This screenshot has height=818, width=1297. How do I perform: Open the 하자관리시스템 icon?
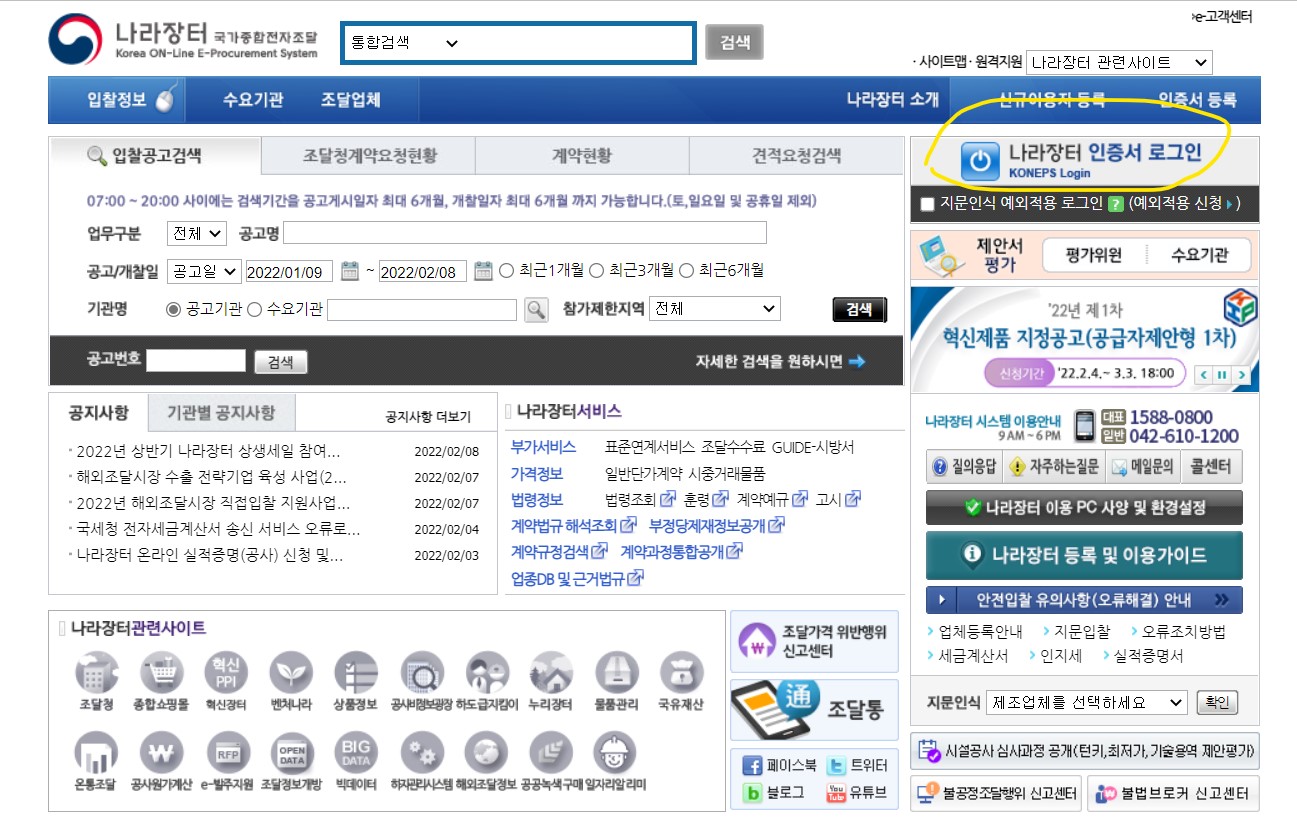[421, 754]
